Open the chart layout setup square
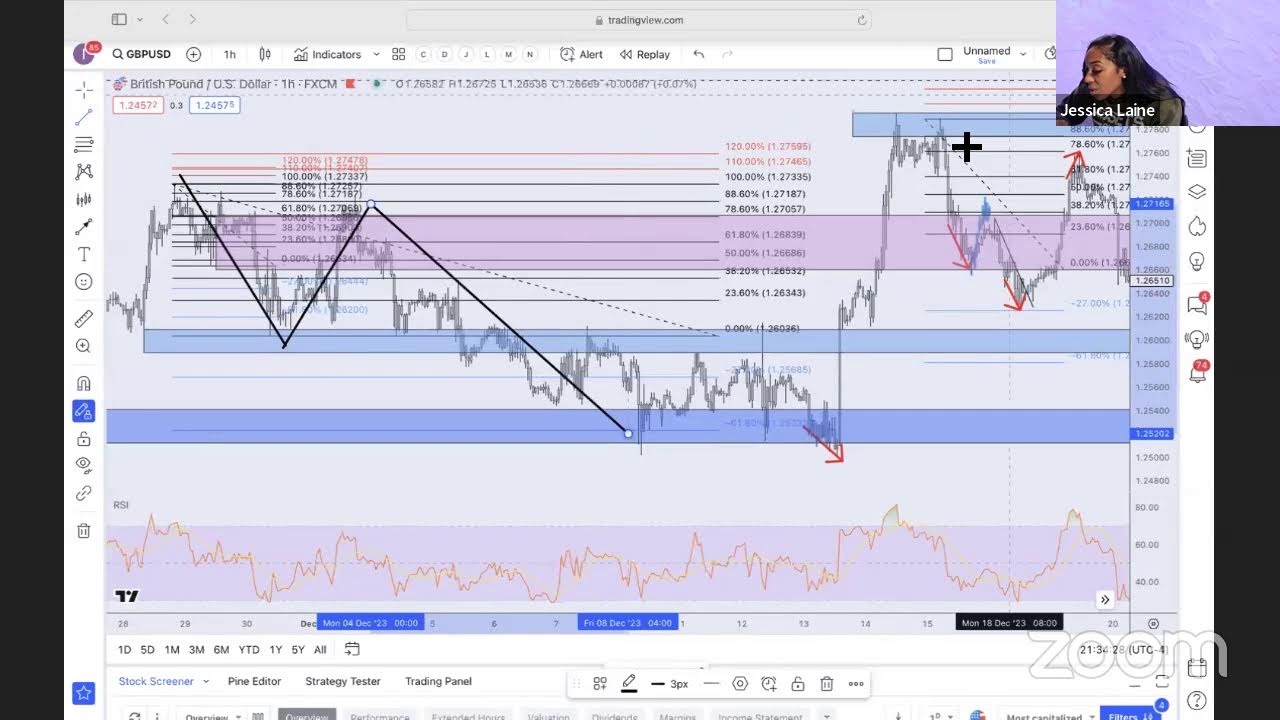This screenshot has width=1280, height=720. click(945, 54)
